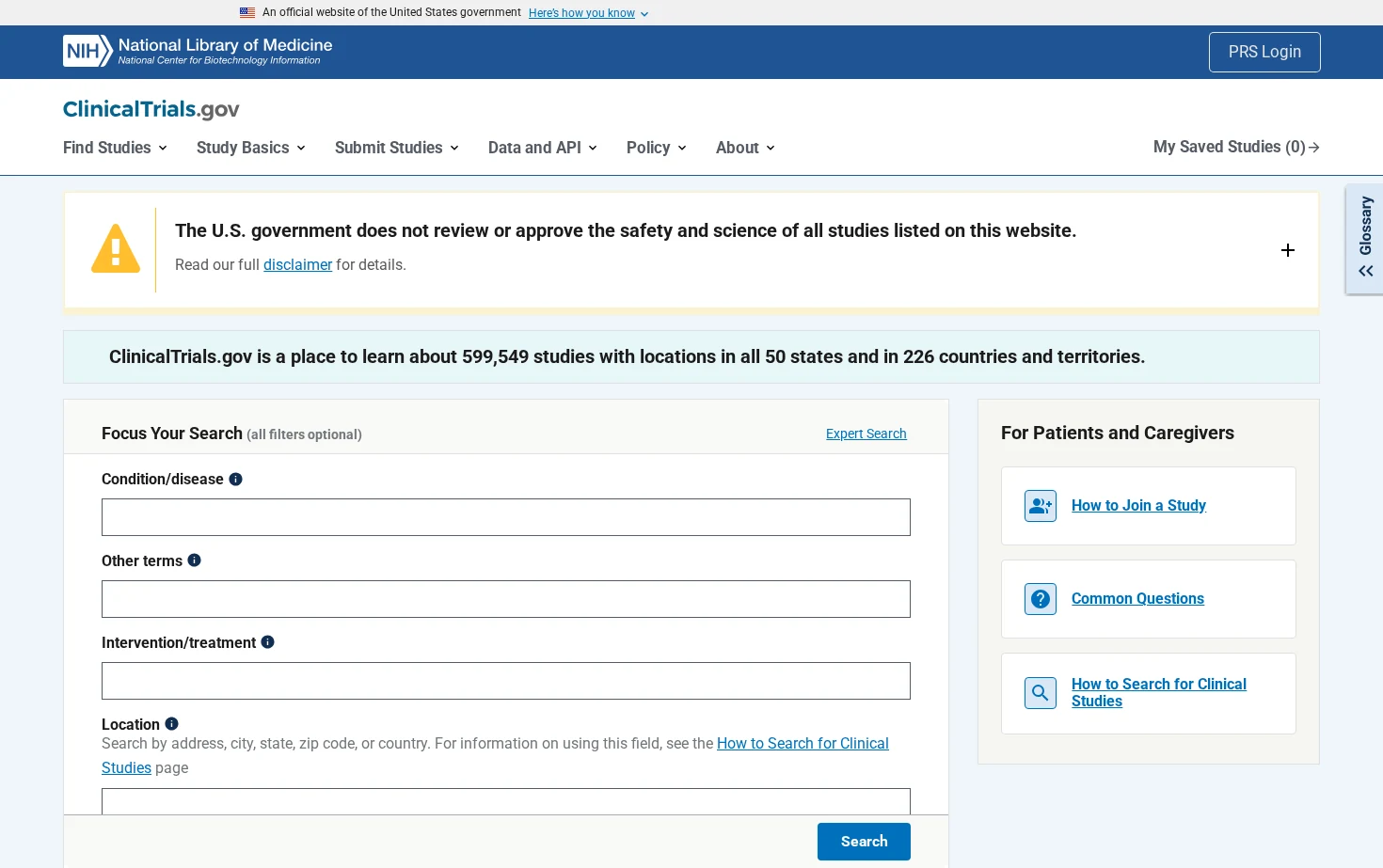The image size is (1383, 868).
Task: Open How to Search for Clinical Studies card link
Action: coord(1159,693)
